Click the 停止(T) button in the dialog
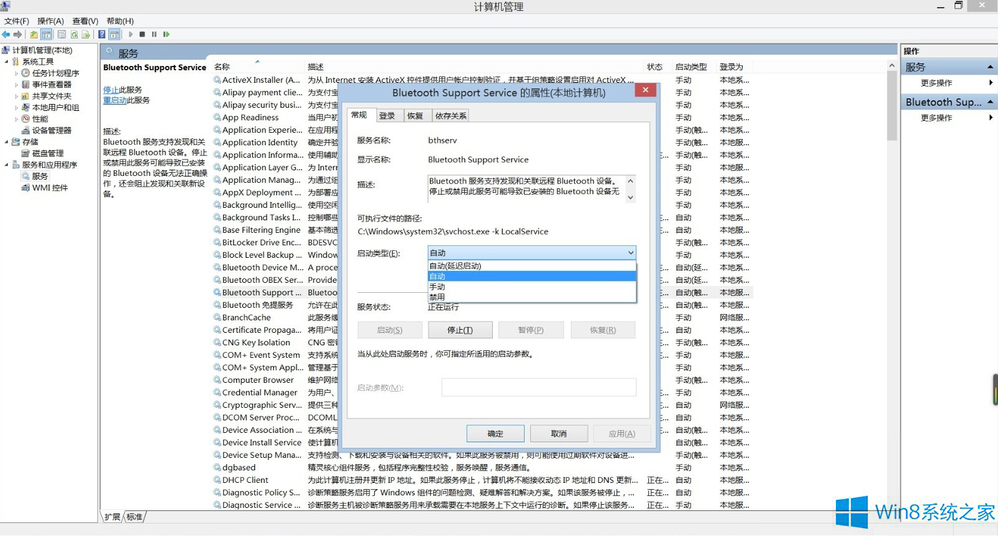998x536 pixels. tap(460, 330)
